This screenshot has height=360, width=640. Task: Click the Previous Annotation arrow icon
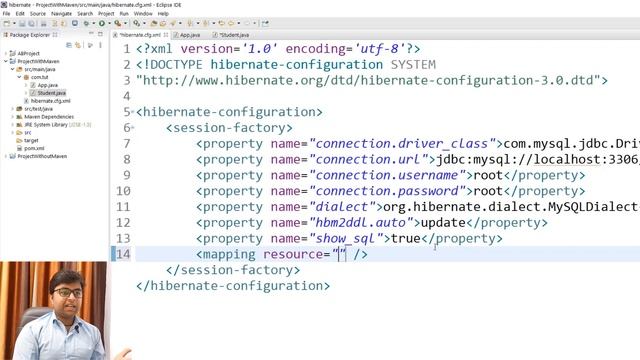click(x=206, y=23)
